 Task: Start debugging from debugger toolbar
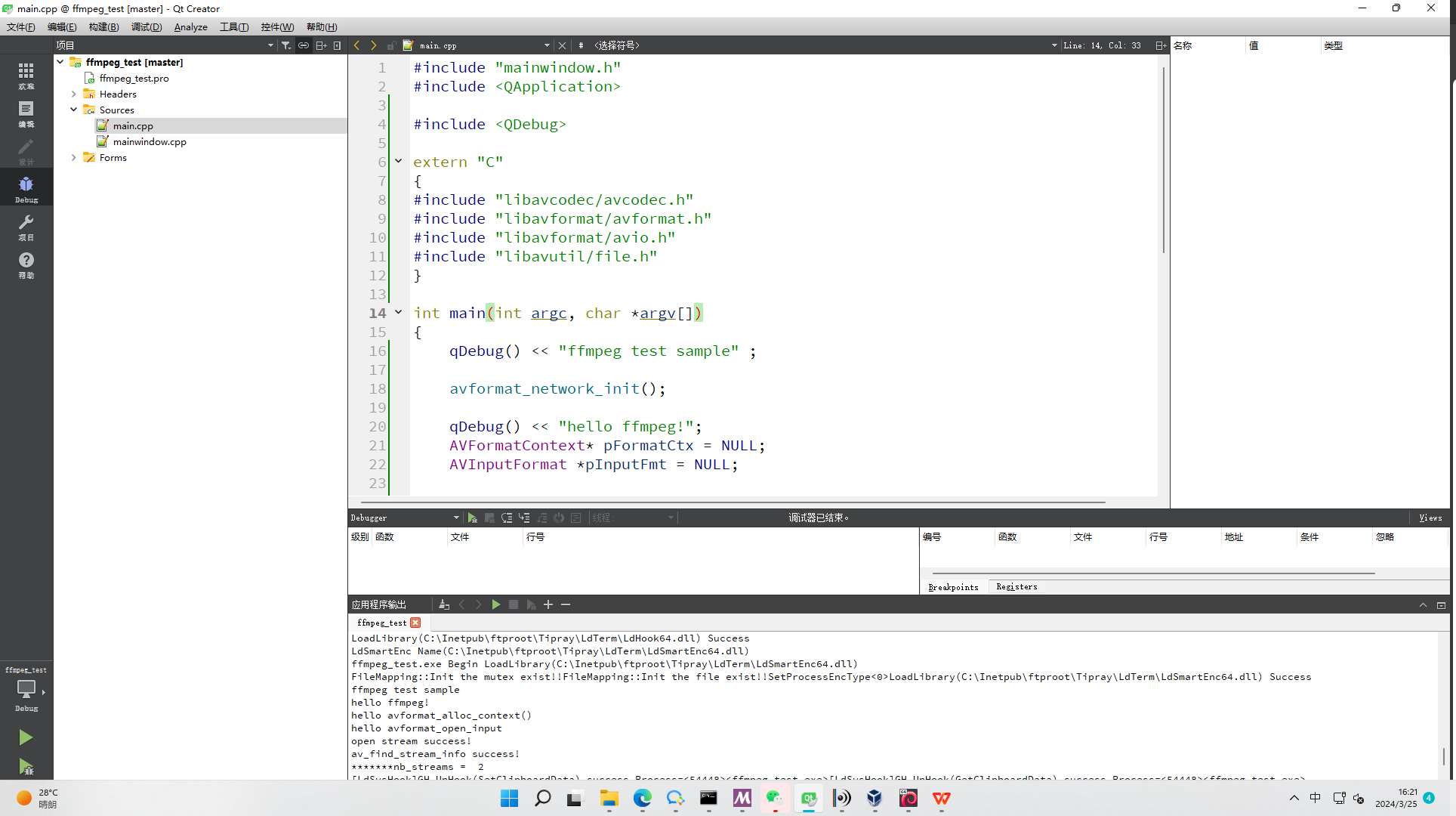(472, 518)
